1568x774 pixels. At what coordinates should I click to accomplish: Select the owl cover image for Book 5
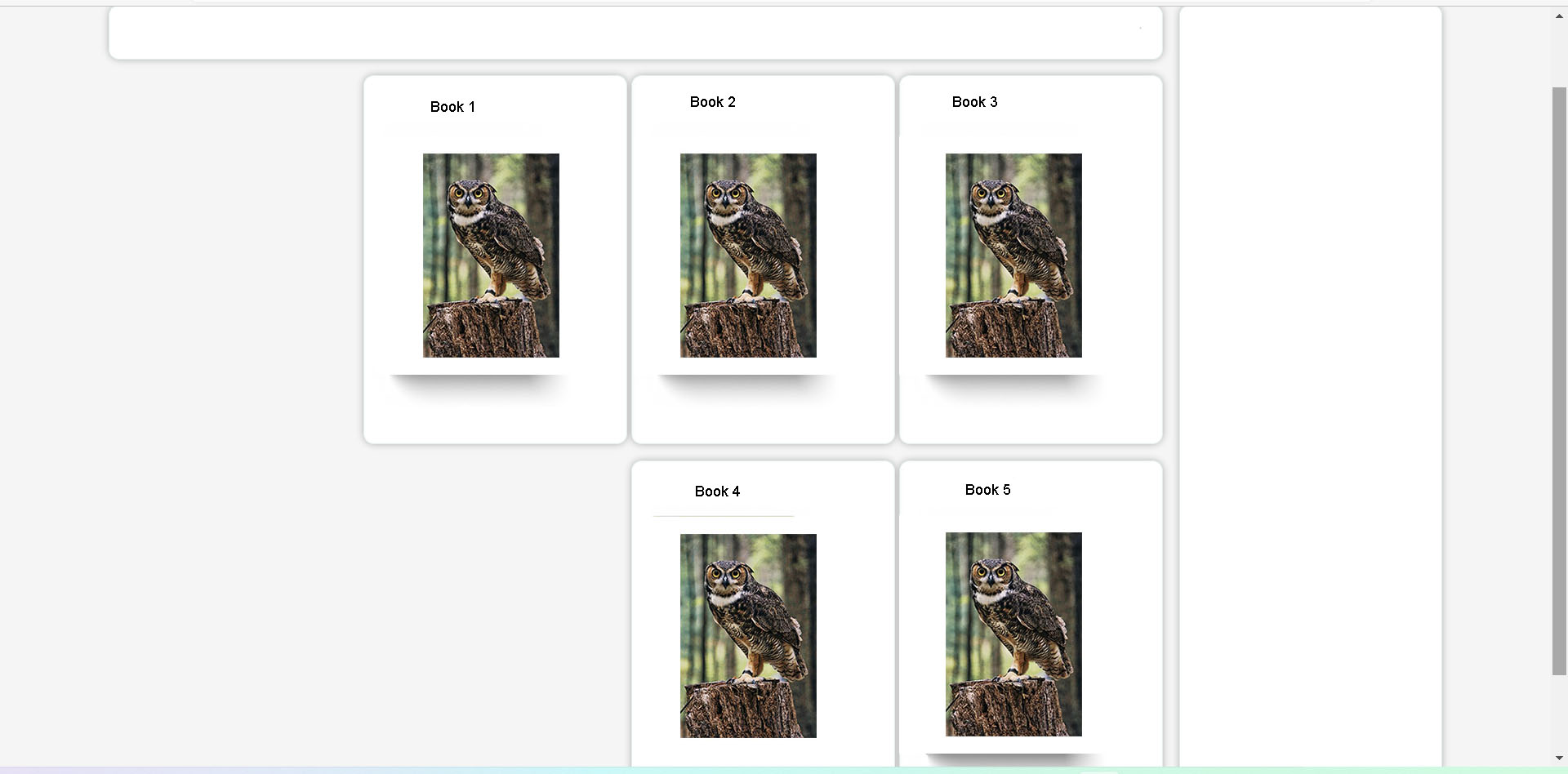pyautogui.click(x=1013, y=634)
